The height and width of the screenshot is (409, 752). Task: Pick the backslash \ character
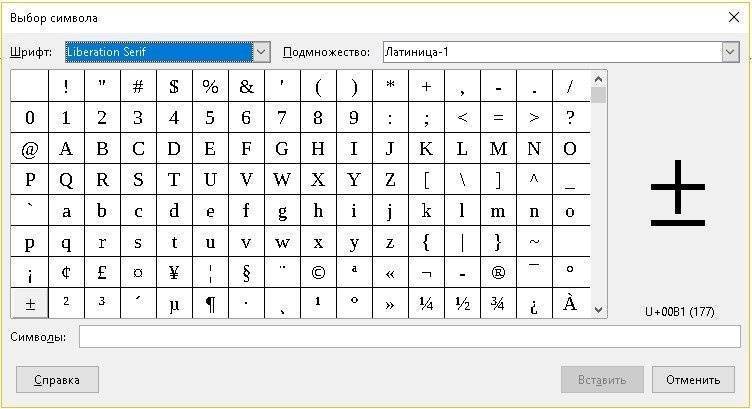click(x=462, y=179)
